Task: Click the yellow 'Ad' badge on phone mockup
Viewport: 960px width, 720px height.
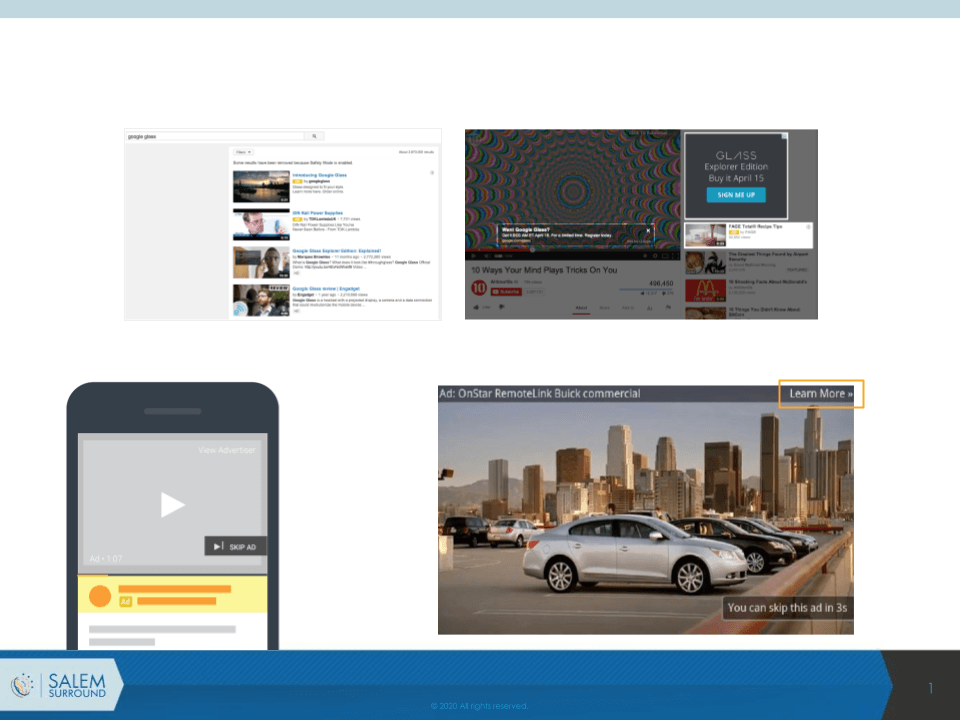Action: [126, 602]
